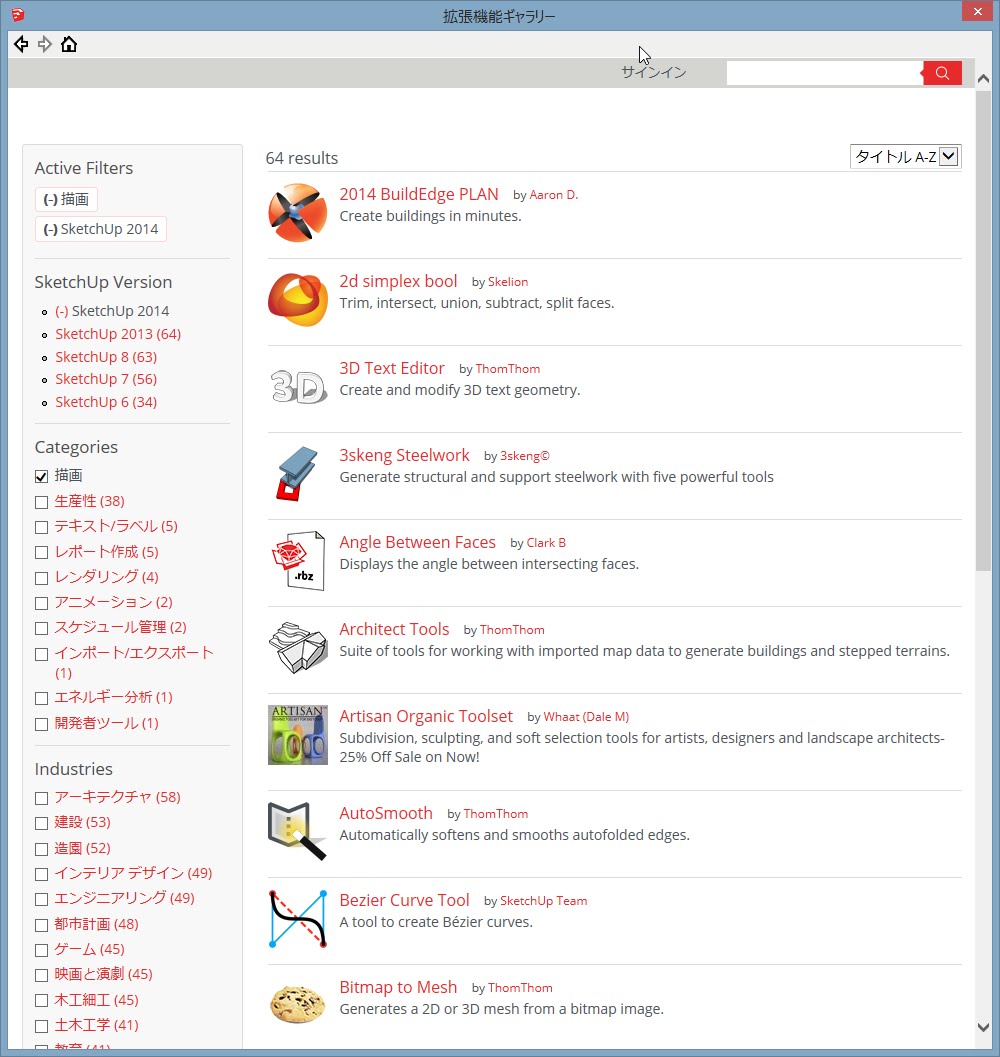Open the 3D Text Editor title link

392,368
